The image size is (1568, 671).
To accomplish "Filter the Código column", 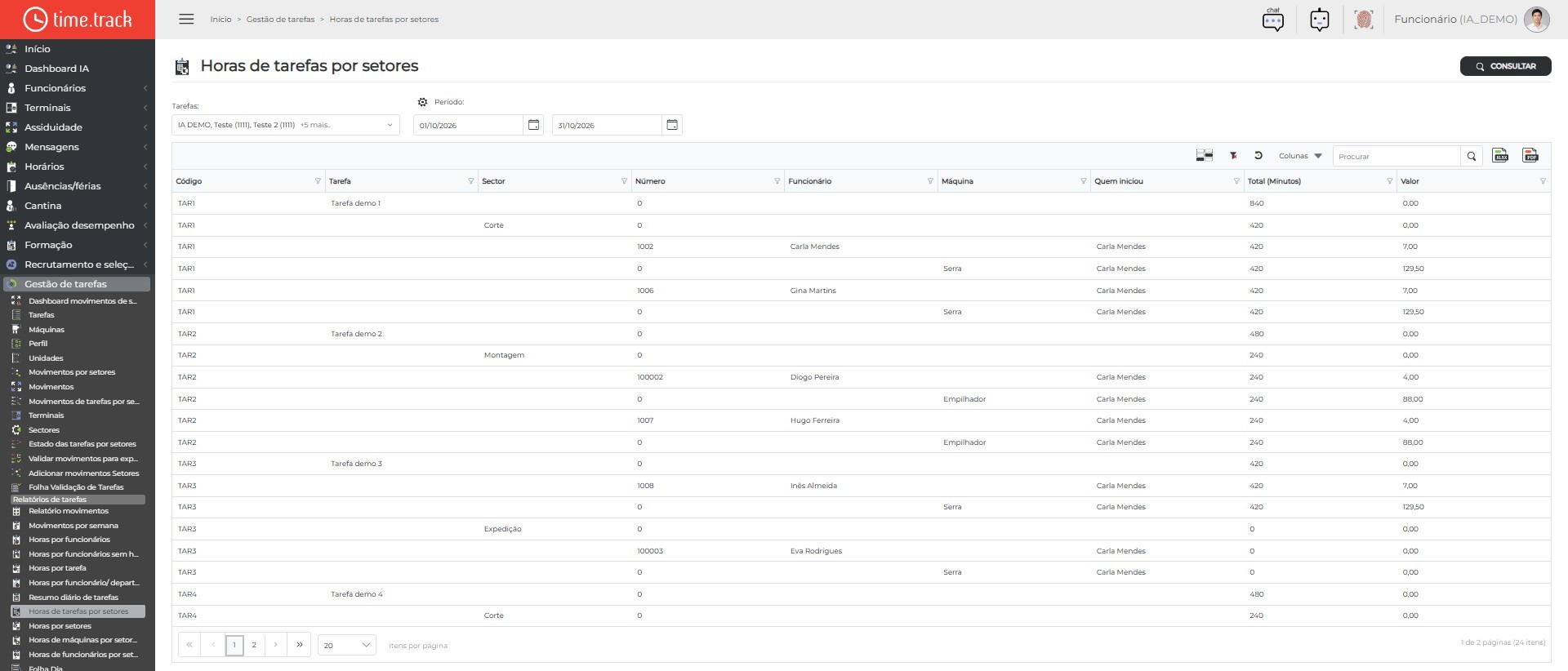I will (318, 181).
